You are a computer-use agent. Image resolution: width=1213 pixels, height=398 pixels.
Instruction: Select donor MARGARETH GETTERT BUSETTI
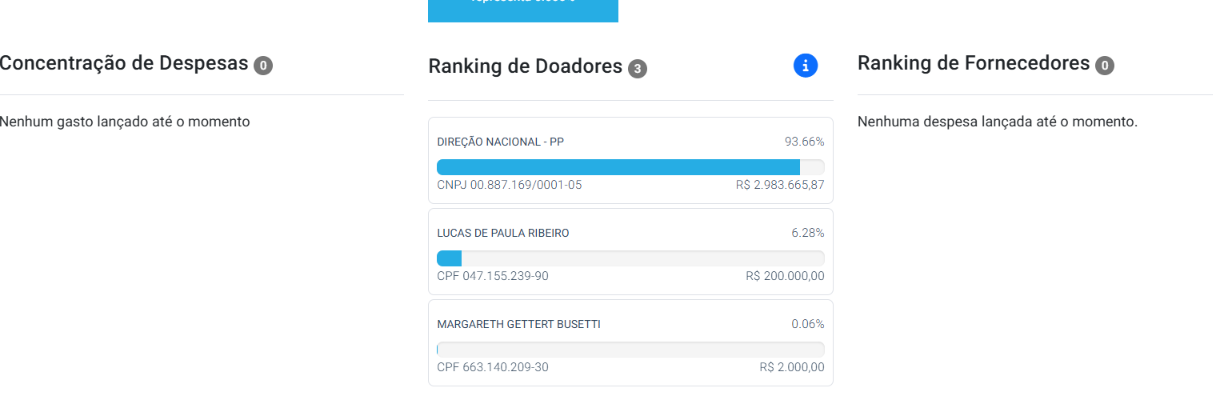coord(630,343)
